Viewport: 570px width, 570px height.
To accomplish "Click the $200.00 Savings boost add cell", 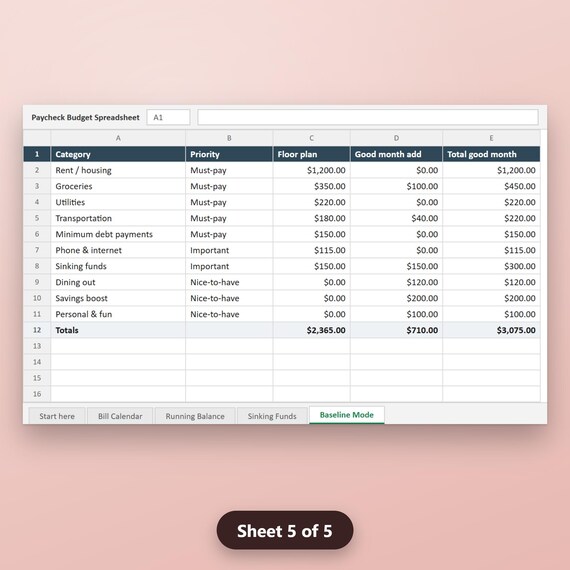I will (x=396, y=298).
